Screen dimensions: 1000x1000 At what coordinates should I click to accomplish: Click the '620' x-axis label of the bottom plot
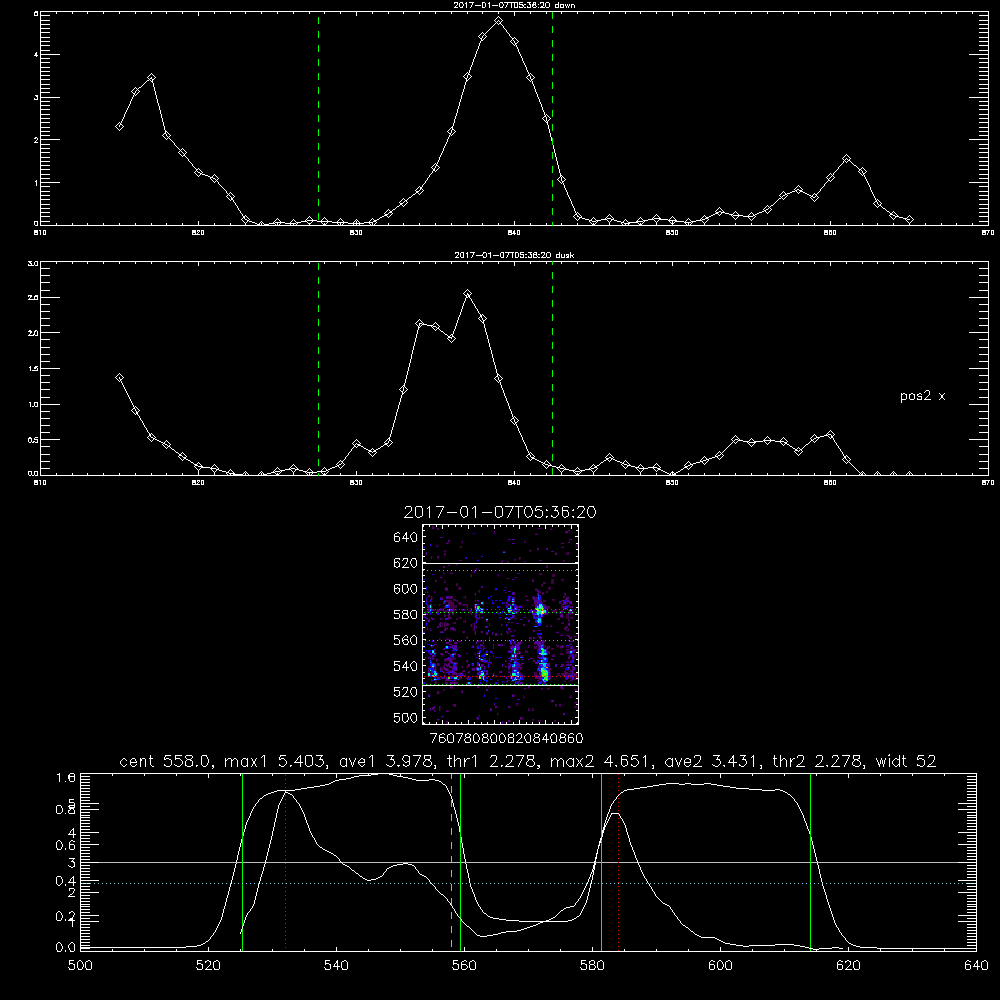tap(848, 966)
